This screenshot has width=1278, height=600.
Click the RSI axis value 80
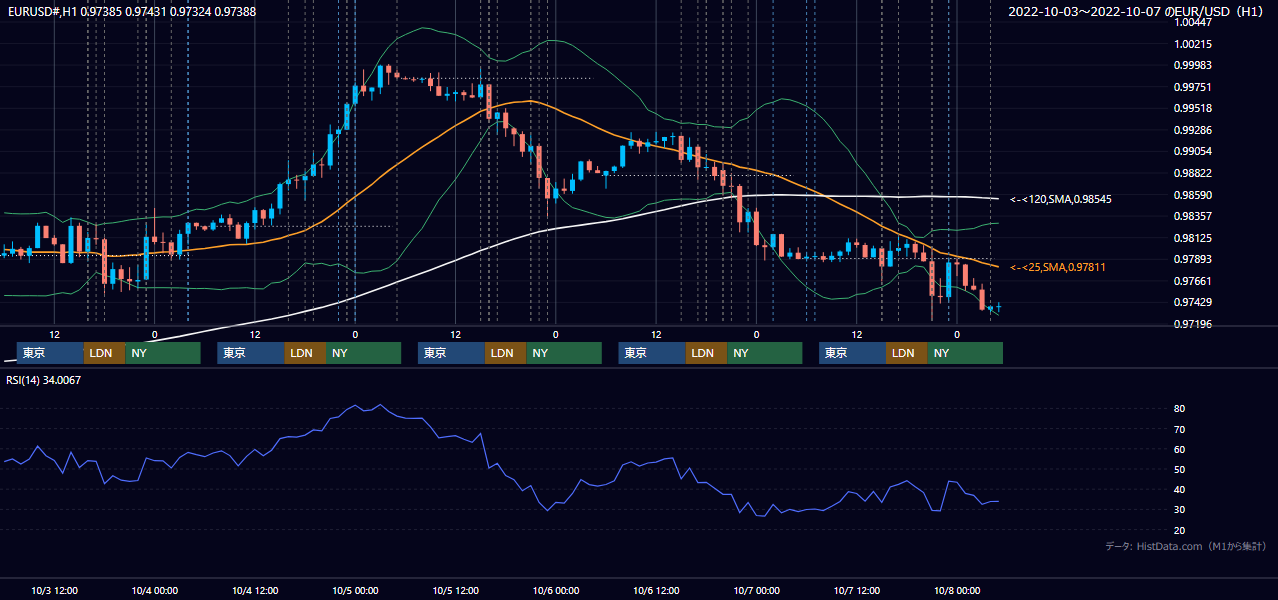point(1180,409)
